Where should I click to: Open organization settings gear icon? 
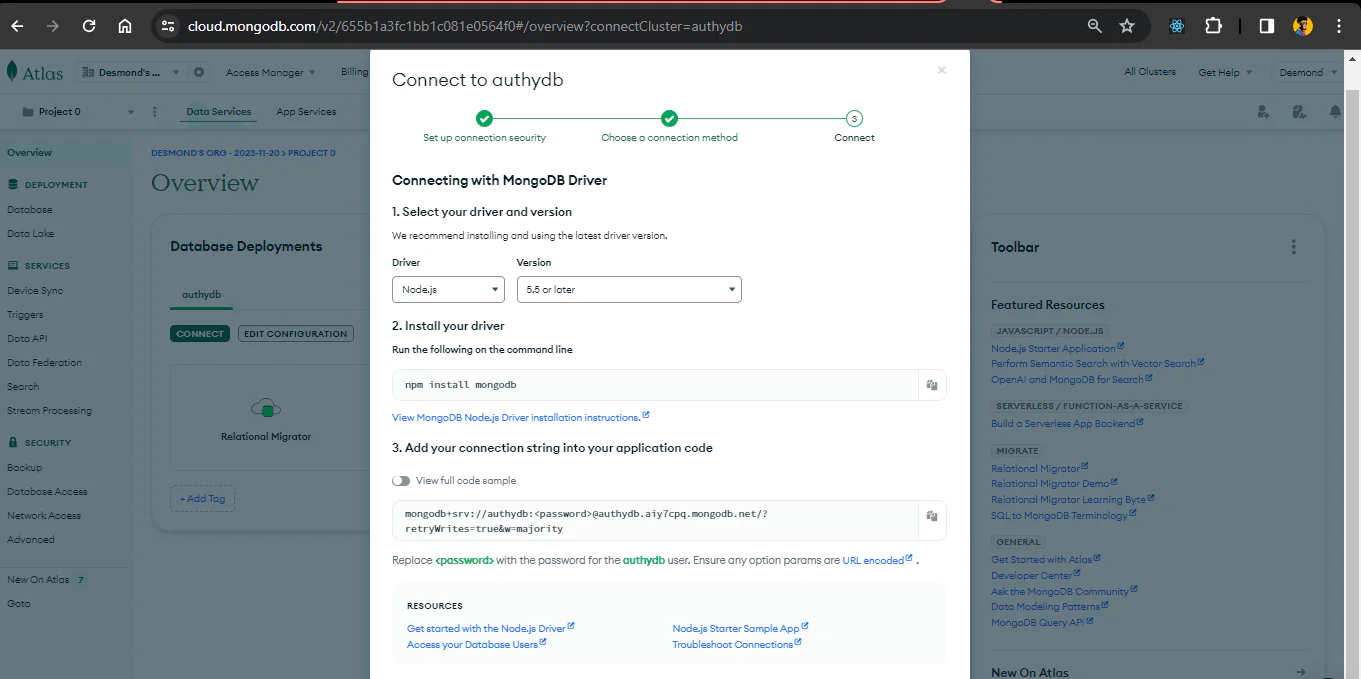pyautogui.click(x=199, y=72)
